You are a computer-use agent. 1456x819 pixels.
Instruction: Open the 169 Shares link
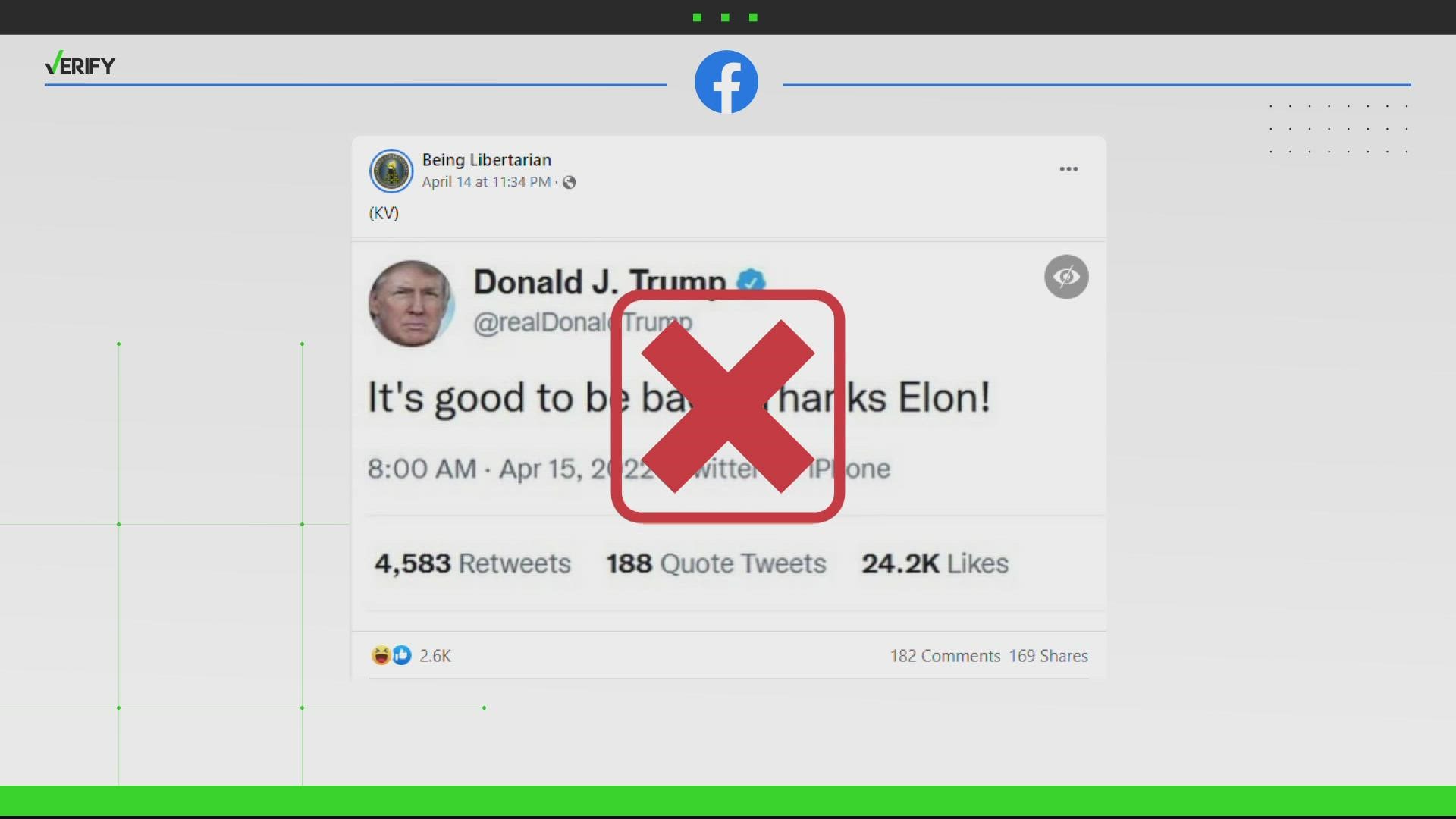click(x=1048, y=656)
